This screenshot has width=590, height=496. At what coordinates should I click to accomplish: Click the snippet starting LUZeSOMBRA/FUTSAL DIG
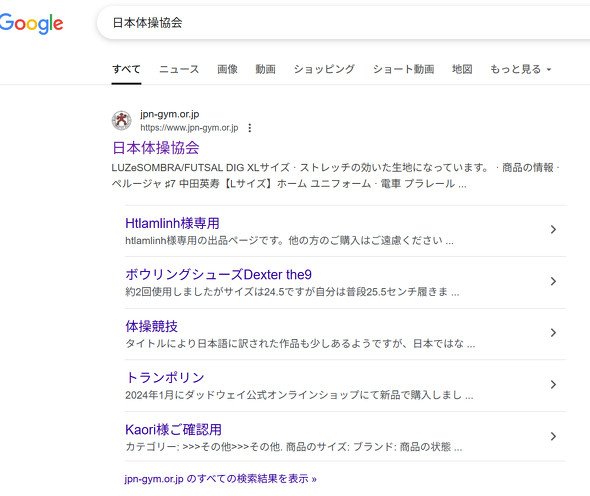tap(335, 176)
